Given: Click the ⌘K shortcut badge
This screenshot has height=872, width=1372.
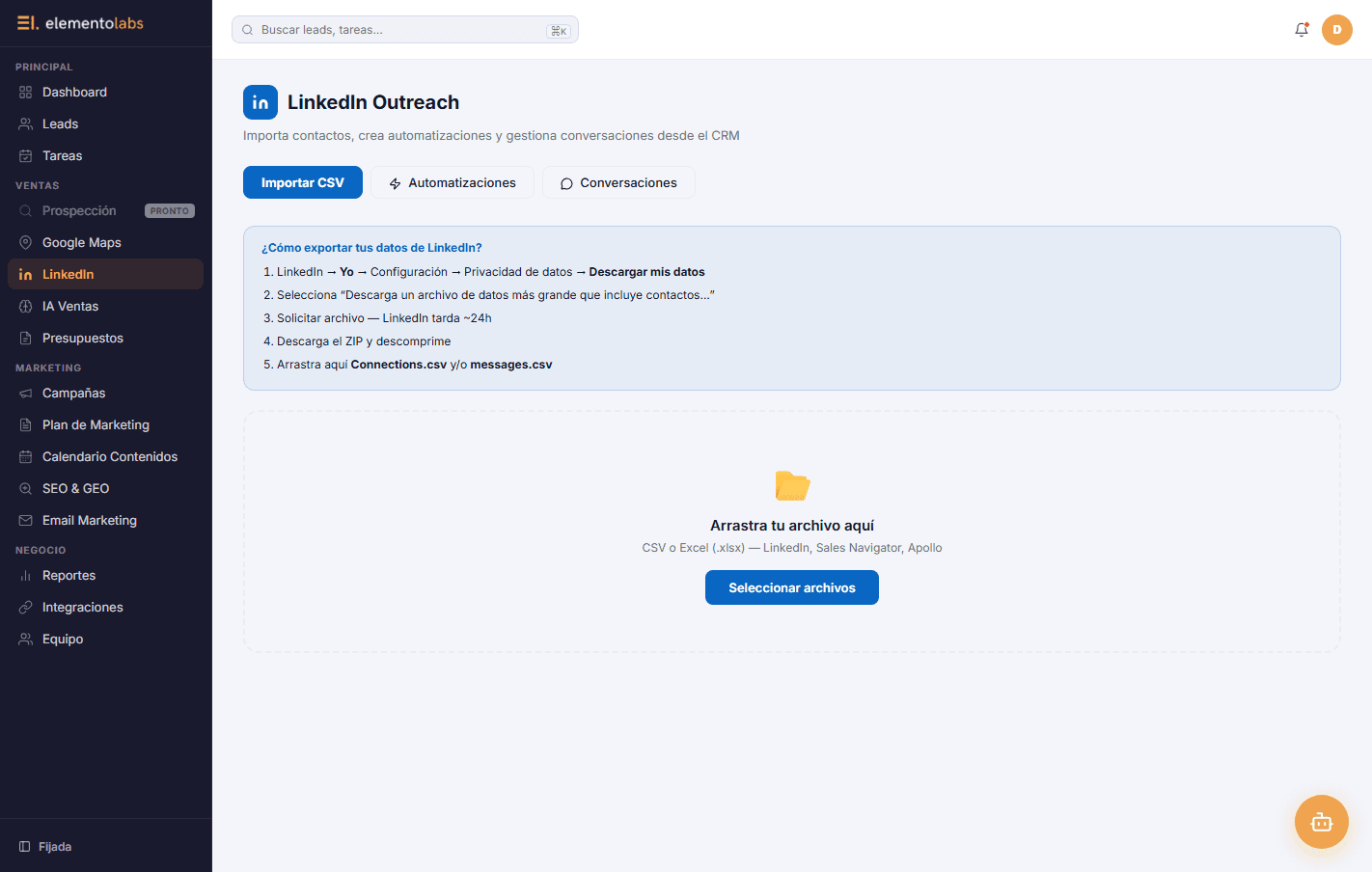Looking at the screenshot, I should click(x=559, y=31).
